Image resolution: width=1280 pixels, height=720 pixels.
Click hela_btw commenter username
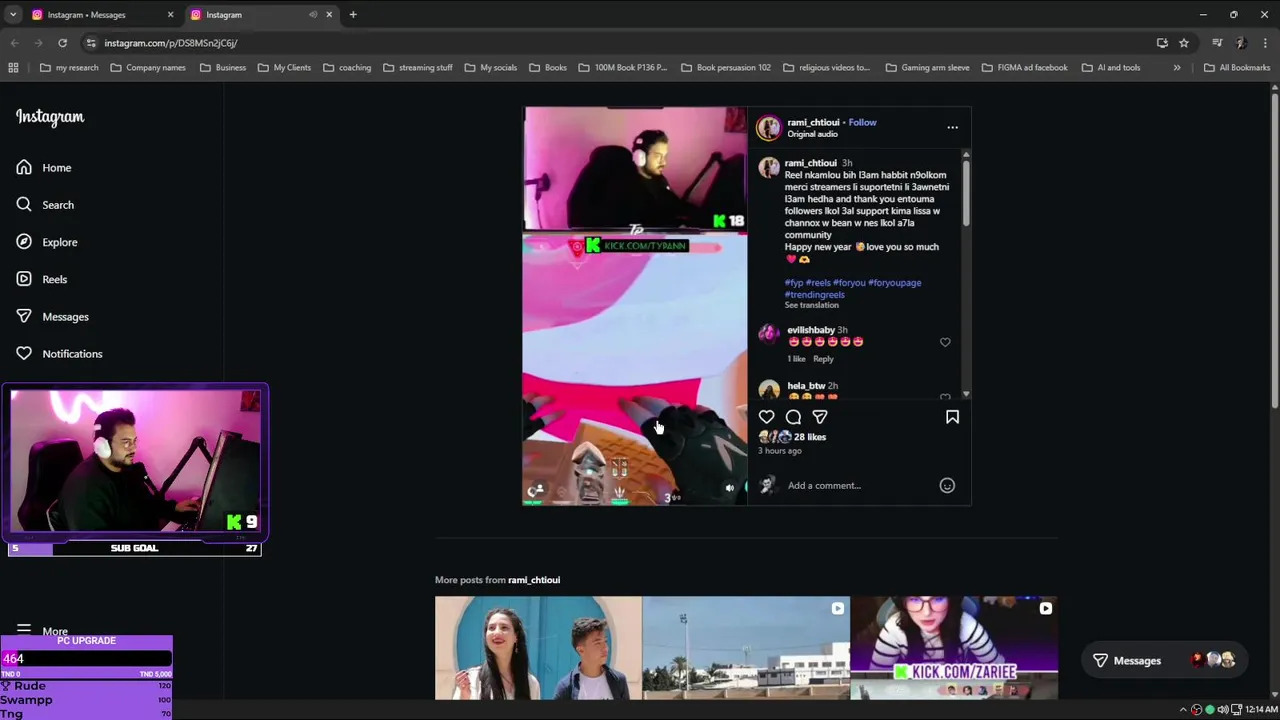click(x=806, y=386)
